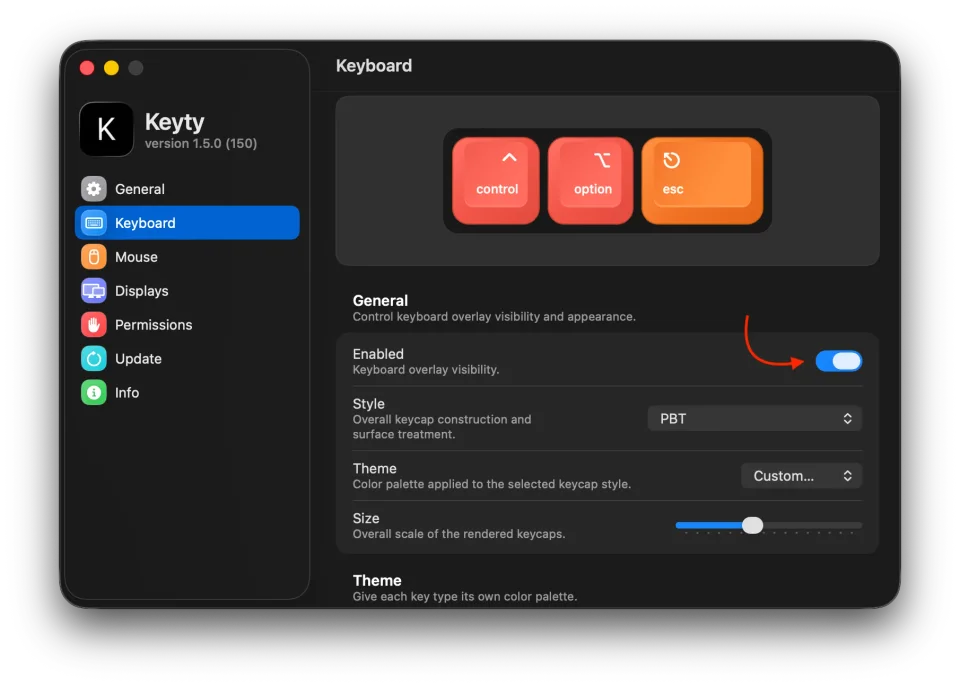Screen dimensions: 960x687
Task: Click the orange Mouse icon in sidebar
Action: pyautogui.click(x=94, y=257)
